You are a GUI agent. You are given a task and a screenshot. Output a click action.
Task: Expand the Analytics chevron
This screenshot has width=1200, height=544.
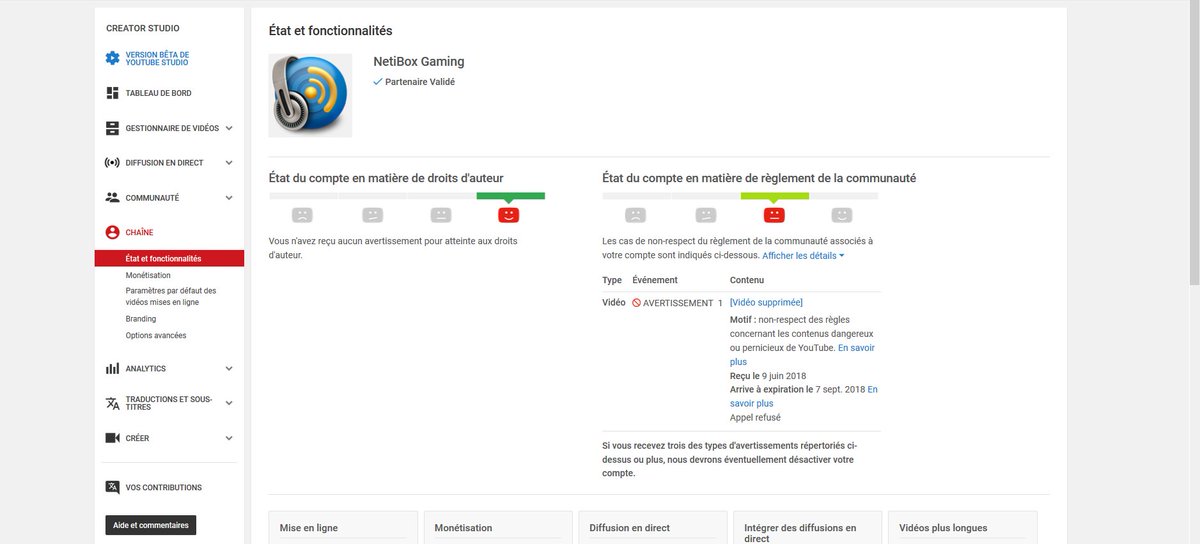[x=229, y=368]
